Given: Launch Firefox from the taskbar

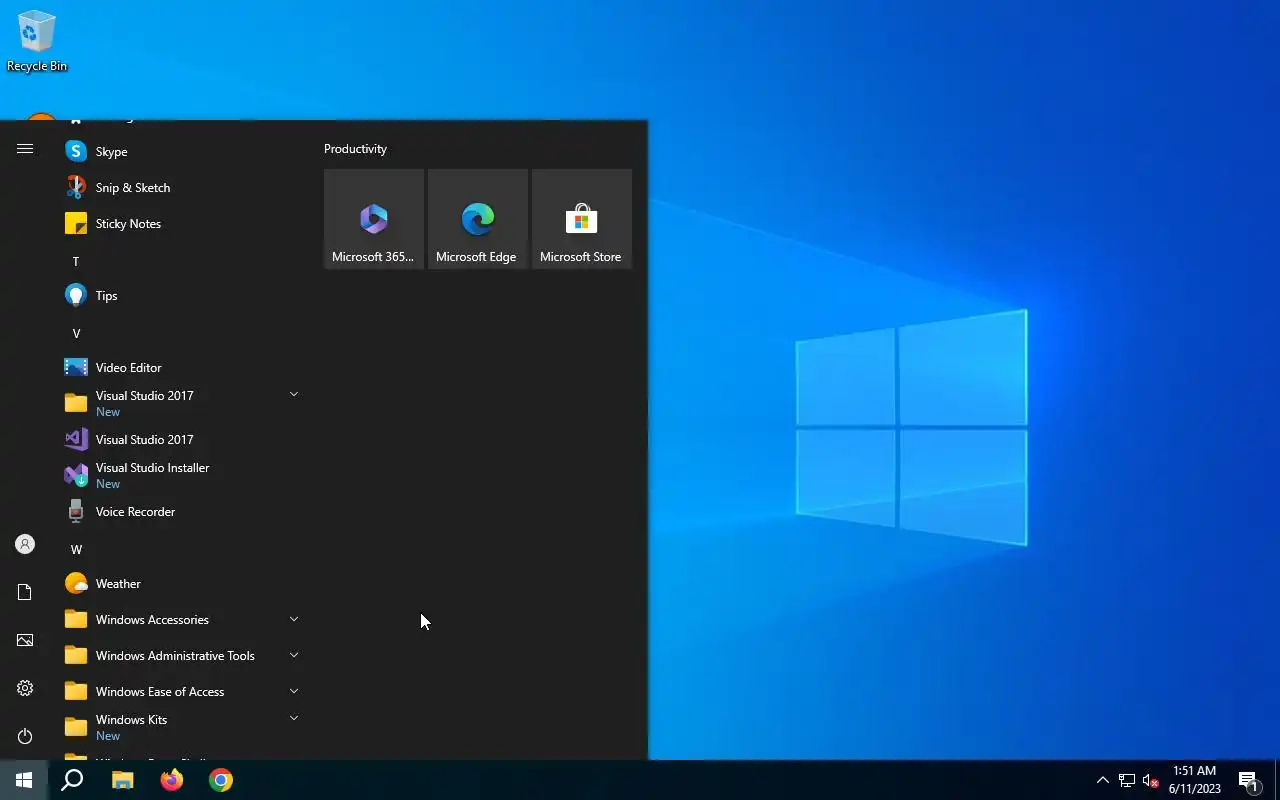Looking at the screenshot, I should [x=172, y=780].
